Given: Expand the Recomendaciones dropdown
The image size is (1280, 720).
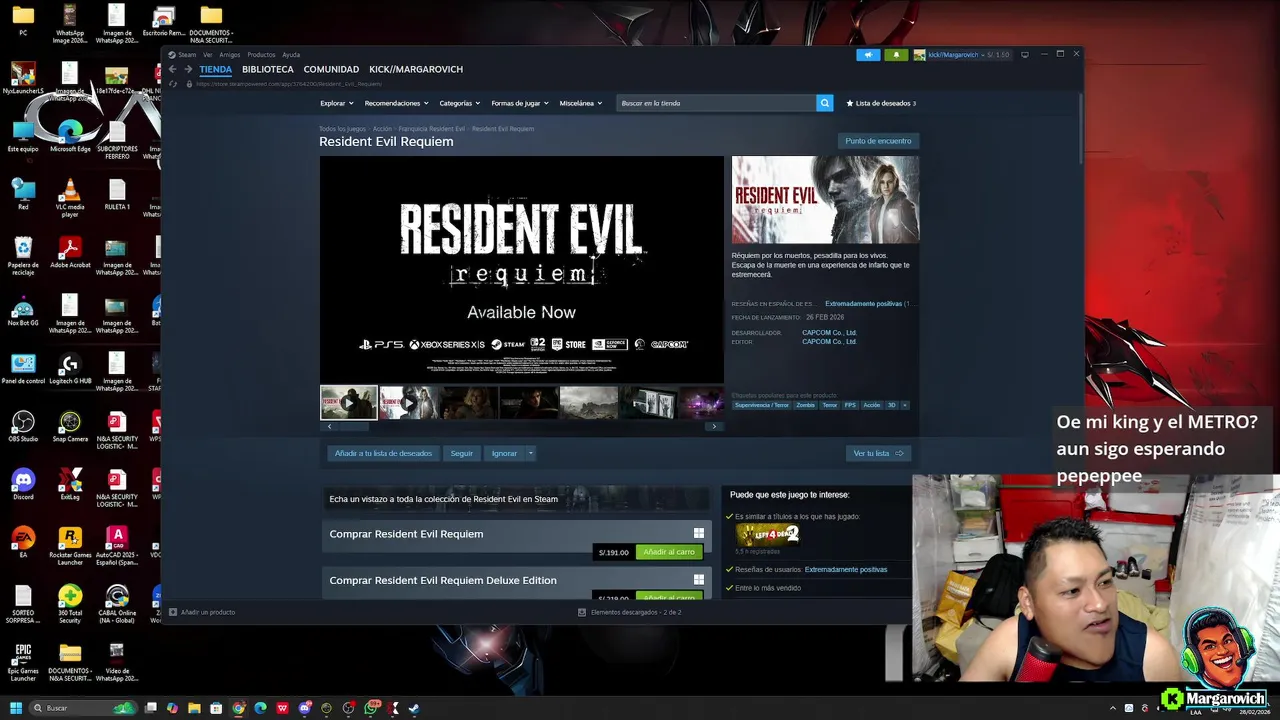Looking at the screenshot, I should coord(396,103).
